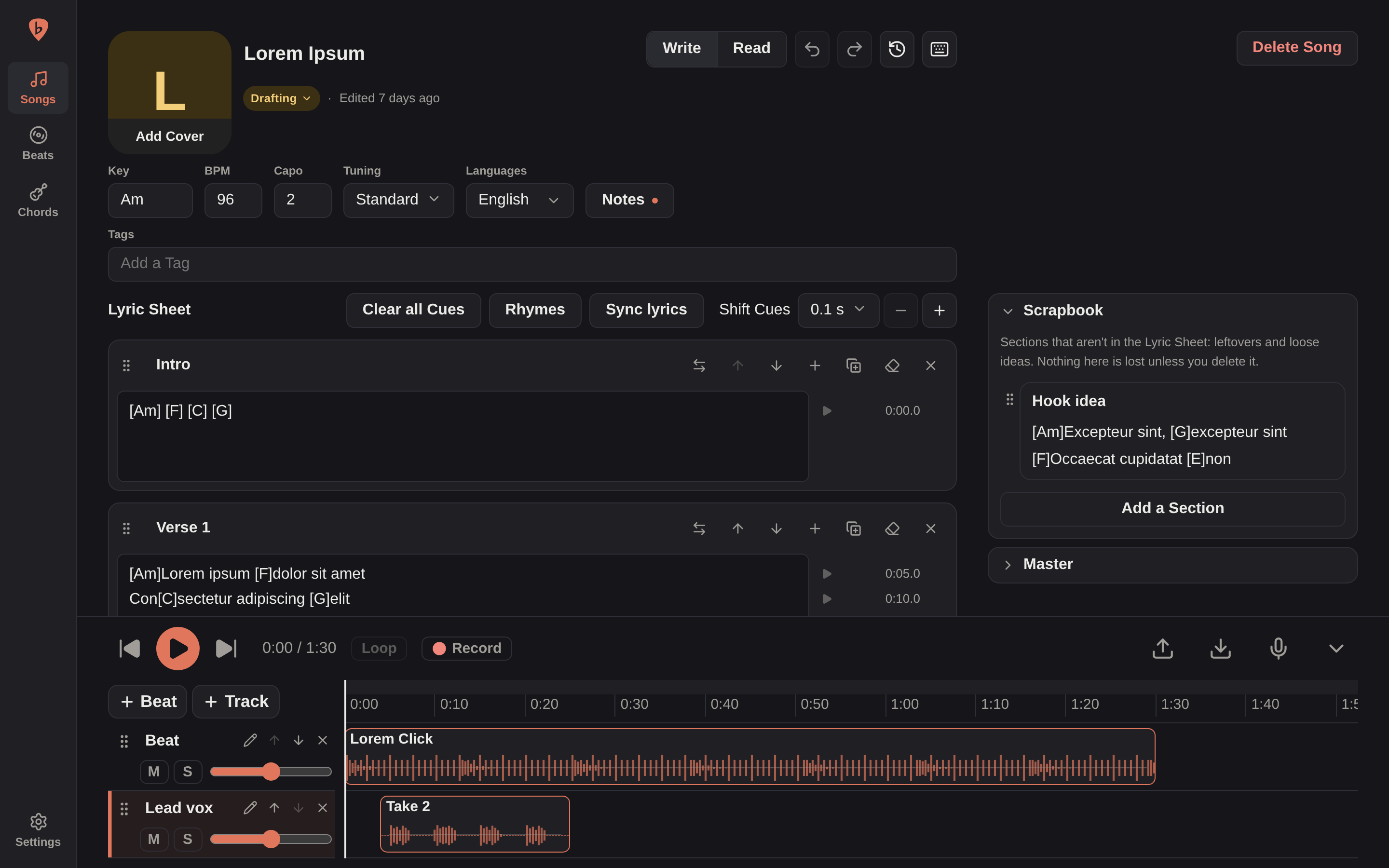Solo the Lead vox track
The height and width of the screenshot is (868, 1389).
point(188,839)
